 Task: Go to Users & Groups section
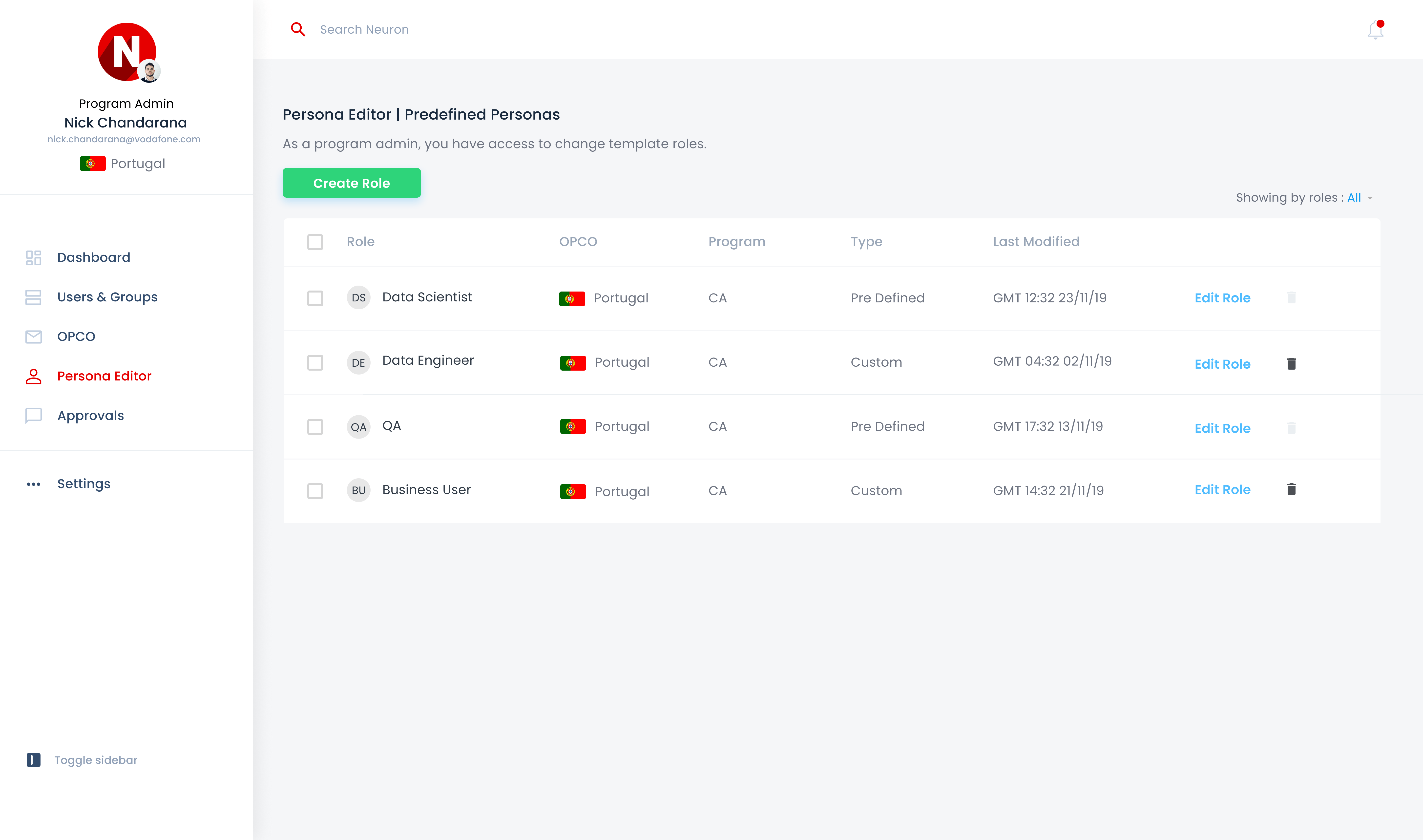[107, 297]
